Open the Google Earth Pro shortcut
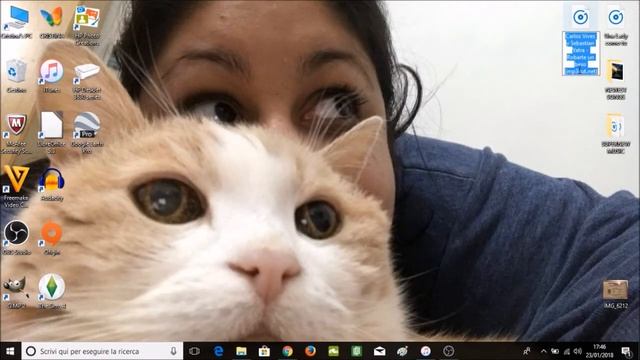The image size is (640, 360). coord(87,133)
